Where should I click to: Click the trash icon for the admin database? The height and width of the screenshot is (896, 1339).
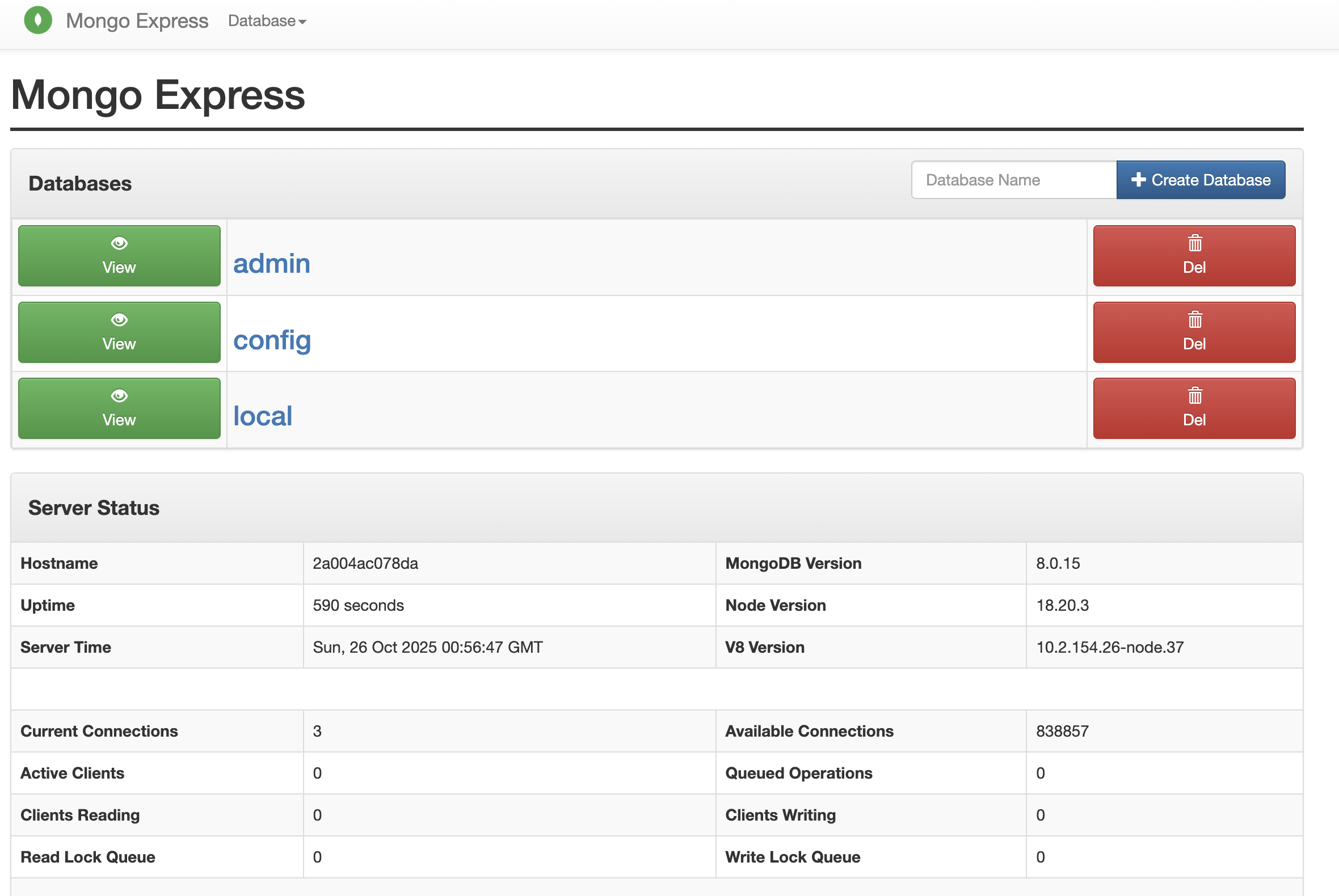click(1194, 243)
